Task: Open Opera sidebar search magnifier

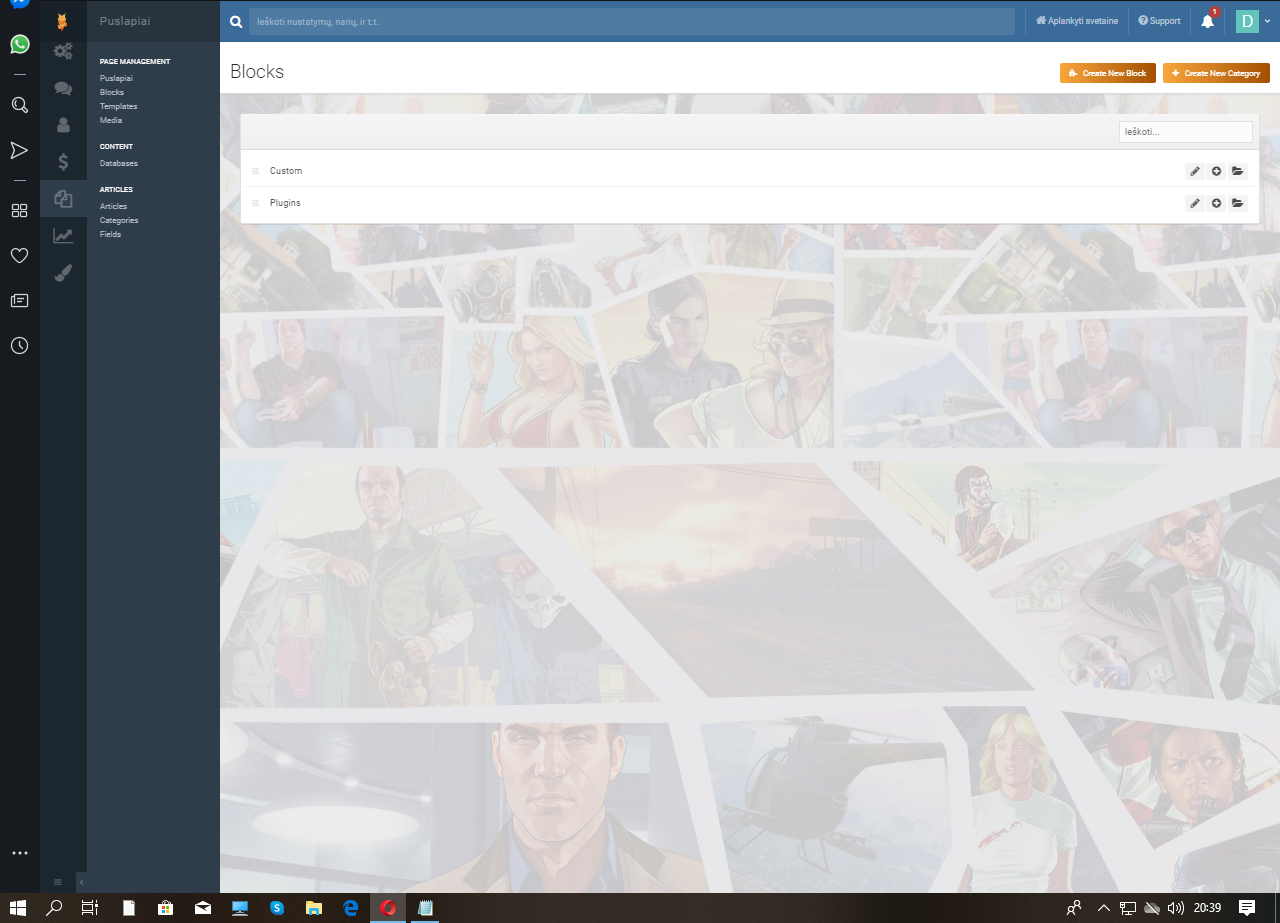Action: [x=19, y=105]
